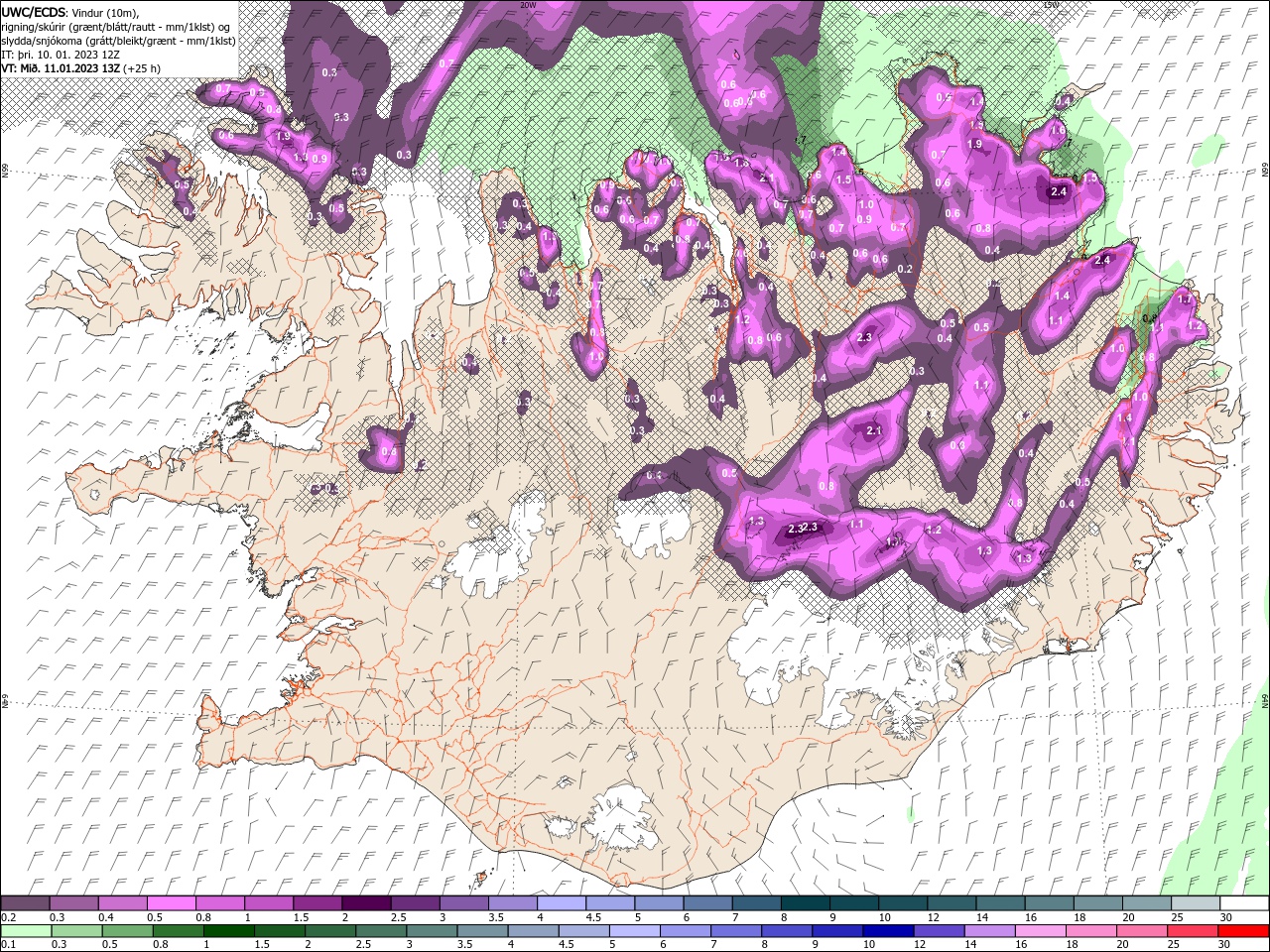Click the '2.5' label in the upper legend
Screen dimensions: 1270x952
click(x=398, y=917)
